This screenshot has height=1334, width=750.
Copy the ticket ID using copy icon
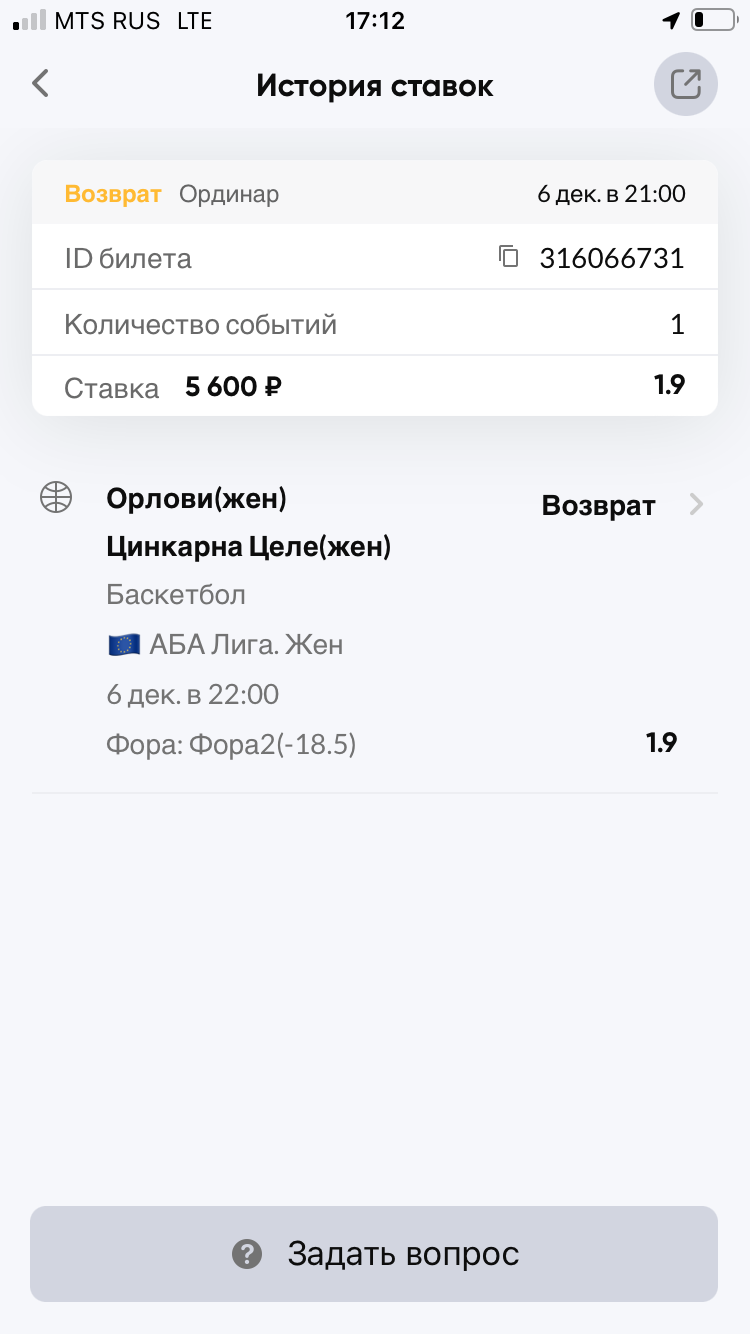click(x=509, y=258)
